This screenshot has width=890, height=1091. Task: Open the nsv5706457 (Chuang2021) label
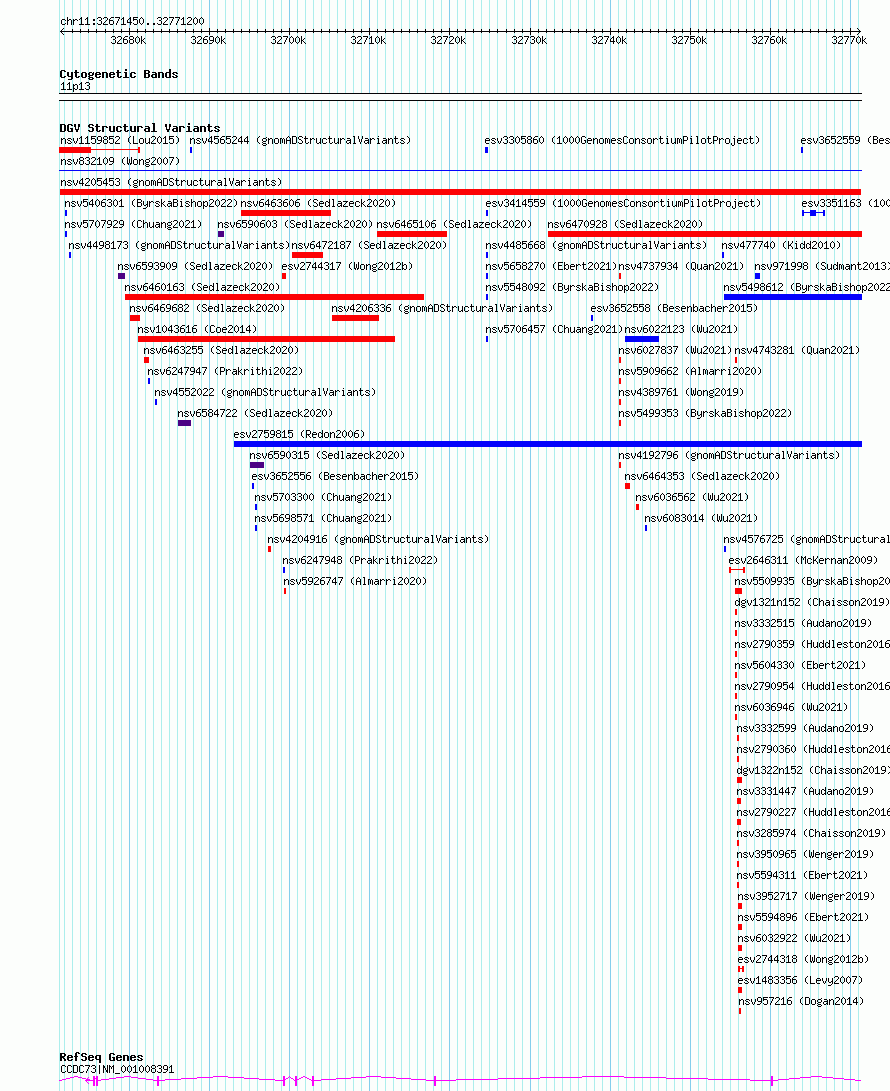click(554, 328)
